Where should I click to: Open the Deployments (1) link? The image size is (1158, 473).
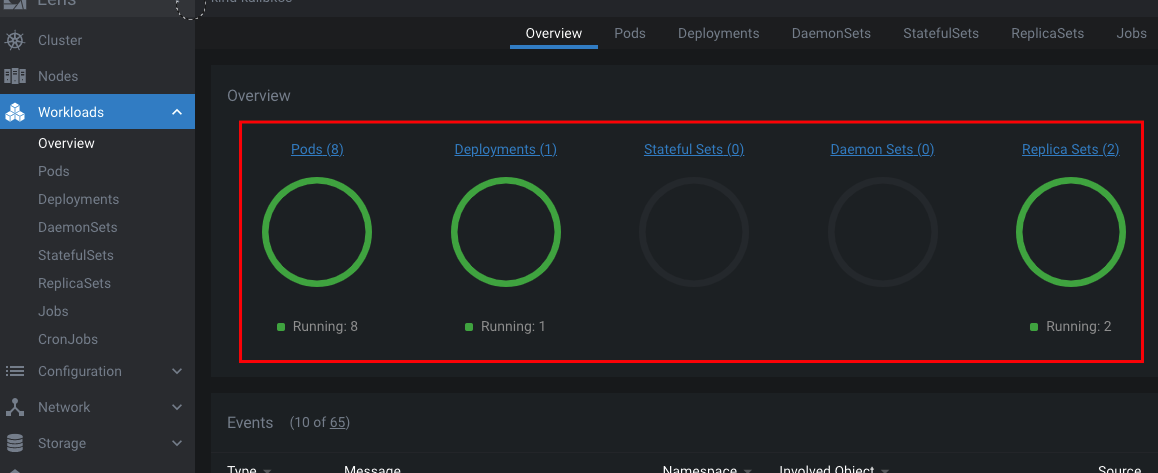coord(505,149)
